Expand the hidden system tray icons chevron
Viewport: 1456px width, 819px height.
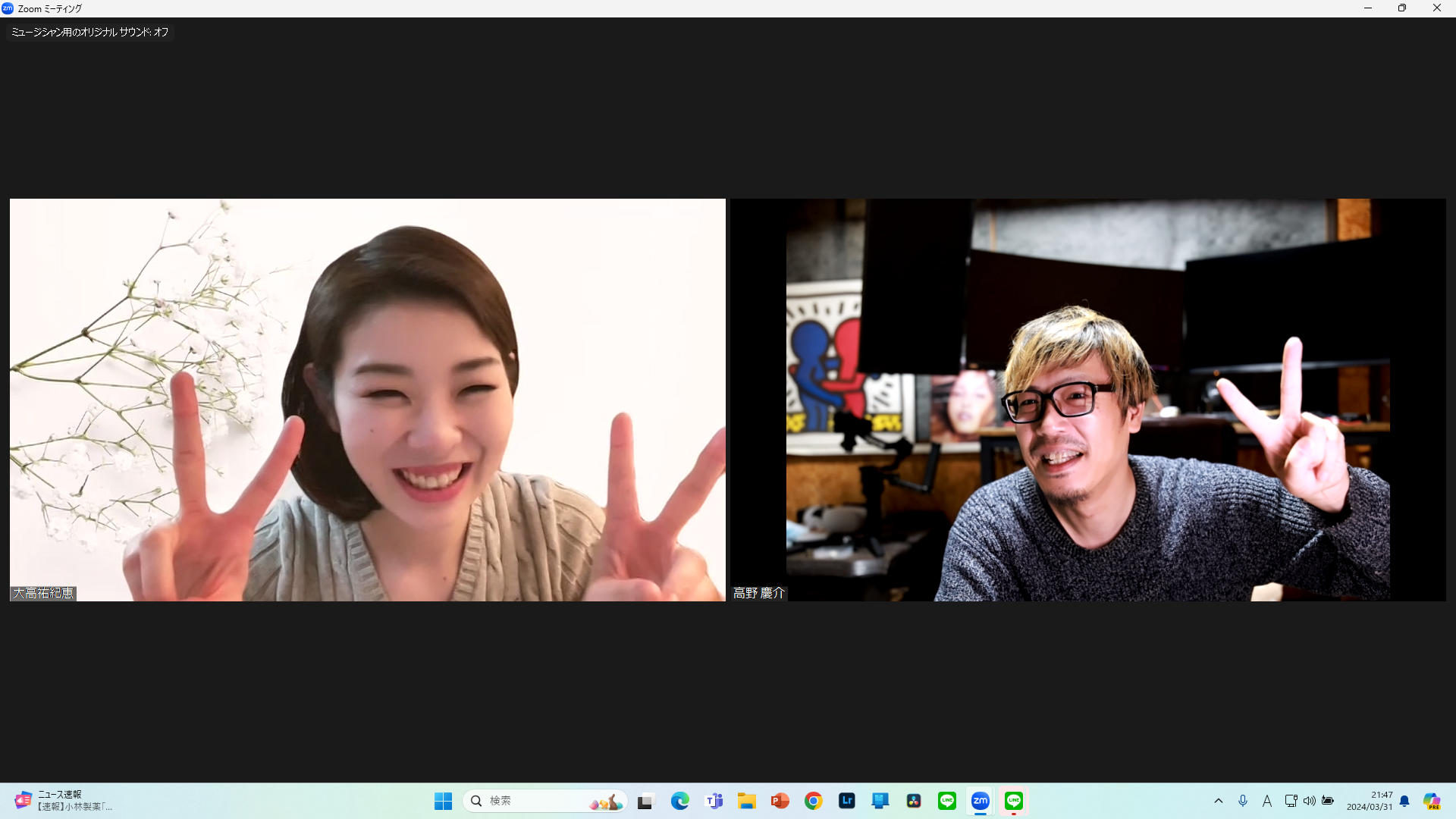(1219, 801)
